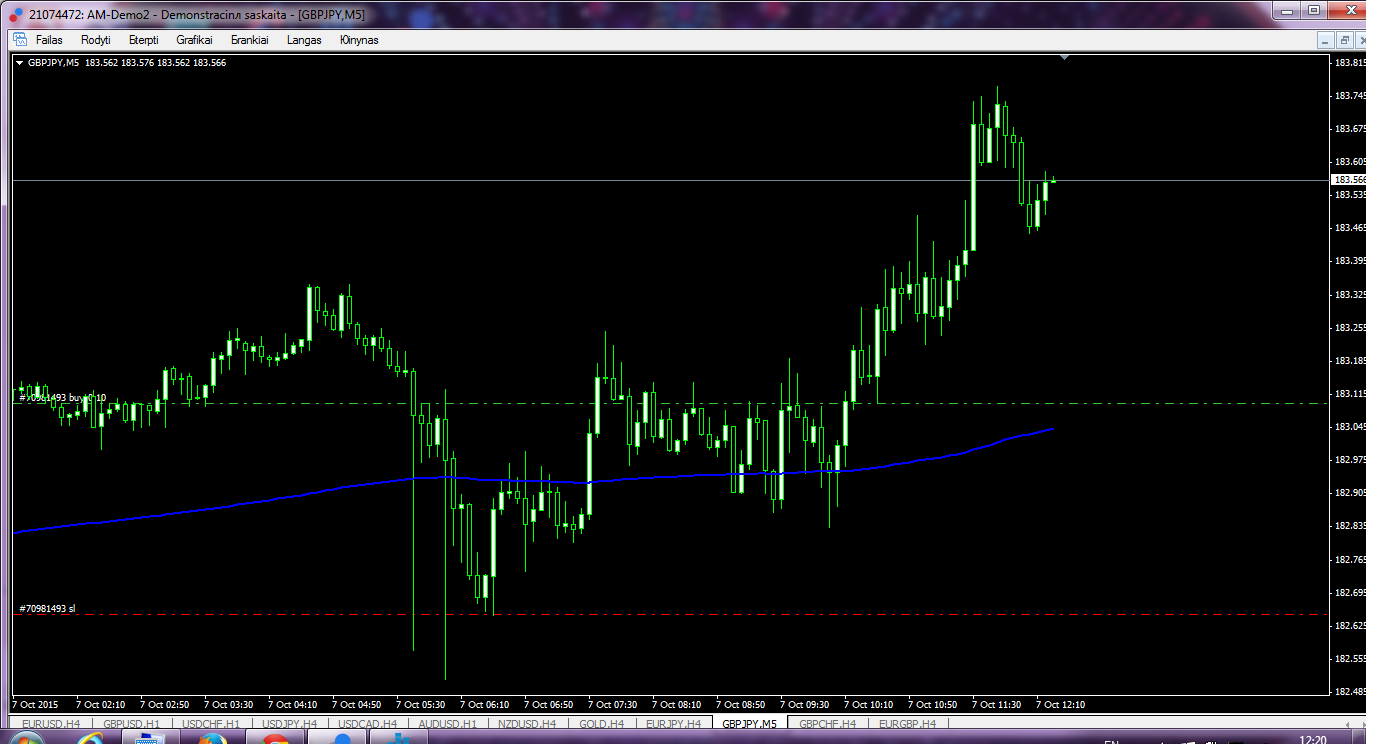The width and height of the screenshot is (1382, 744).
Task: Click the OHLC values 183.562 183.576 text
Action: [119, 63]
